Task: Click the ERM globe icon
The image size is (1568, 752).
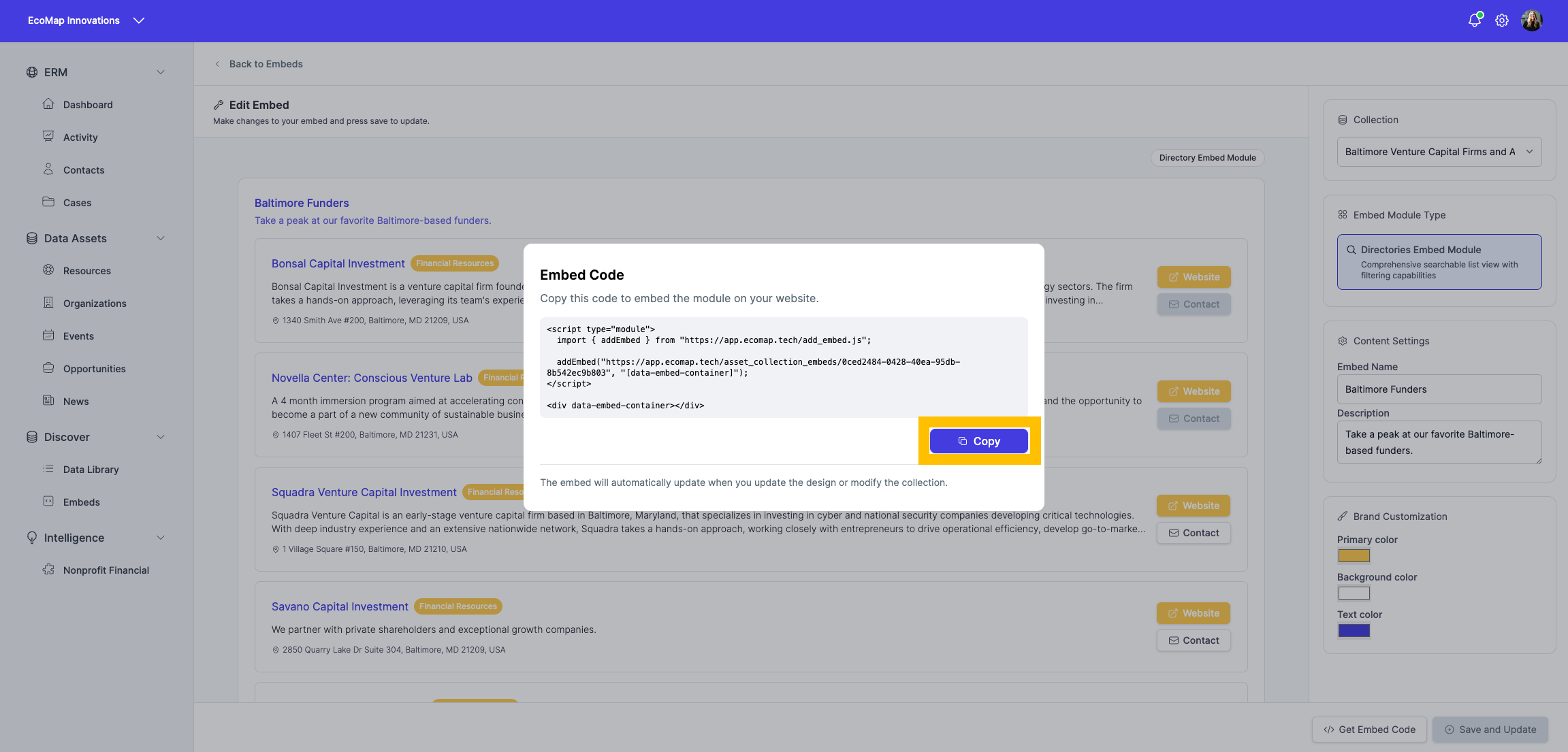Action: (32, 72)
